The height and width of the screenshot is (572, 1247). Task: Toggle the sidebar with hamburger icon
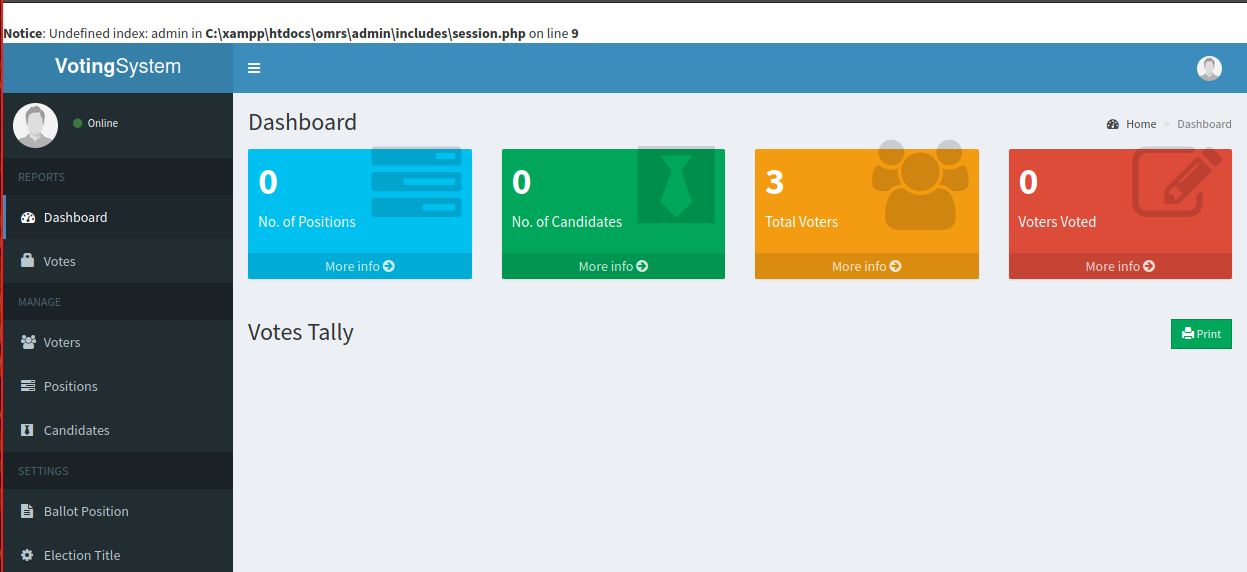click(x=254, y=68)
